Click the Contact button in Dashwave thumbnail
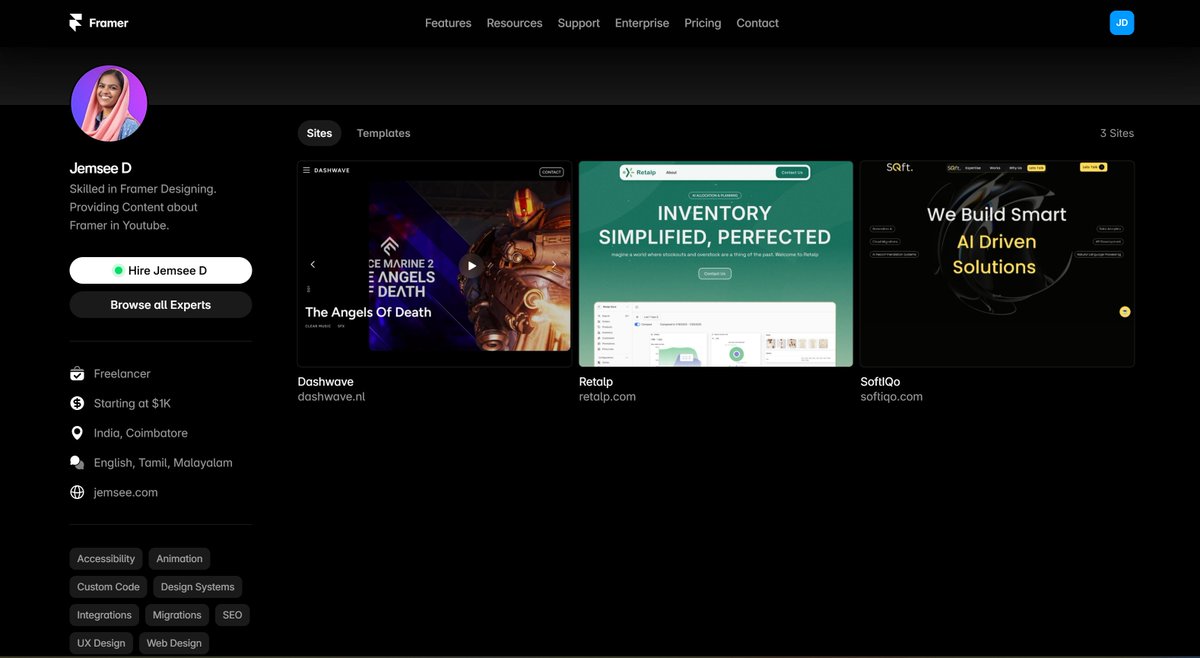 [551, 172]
